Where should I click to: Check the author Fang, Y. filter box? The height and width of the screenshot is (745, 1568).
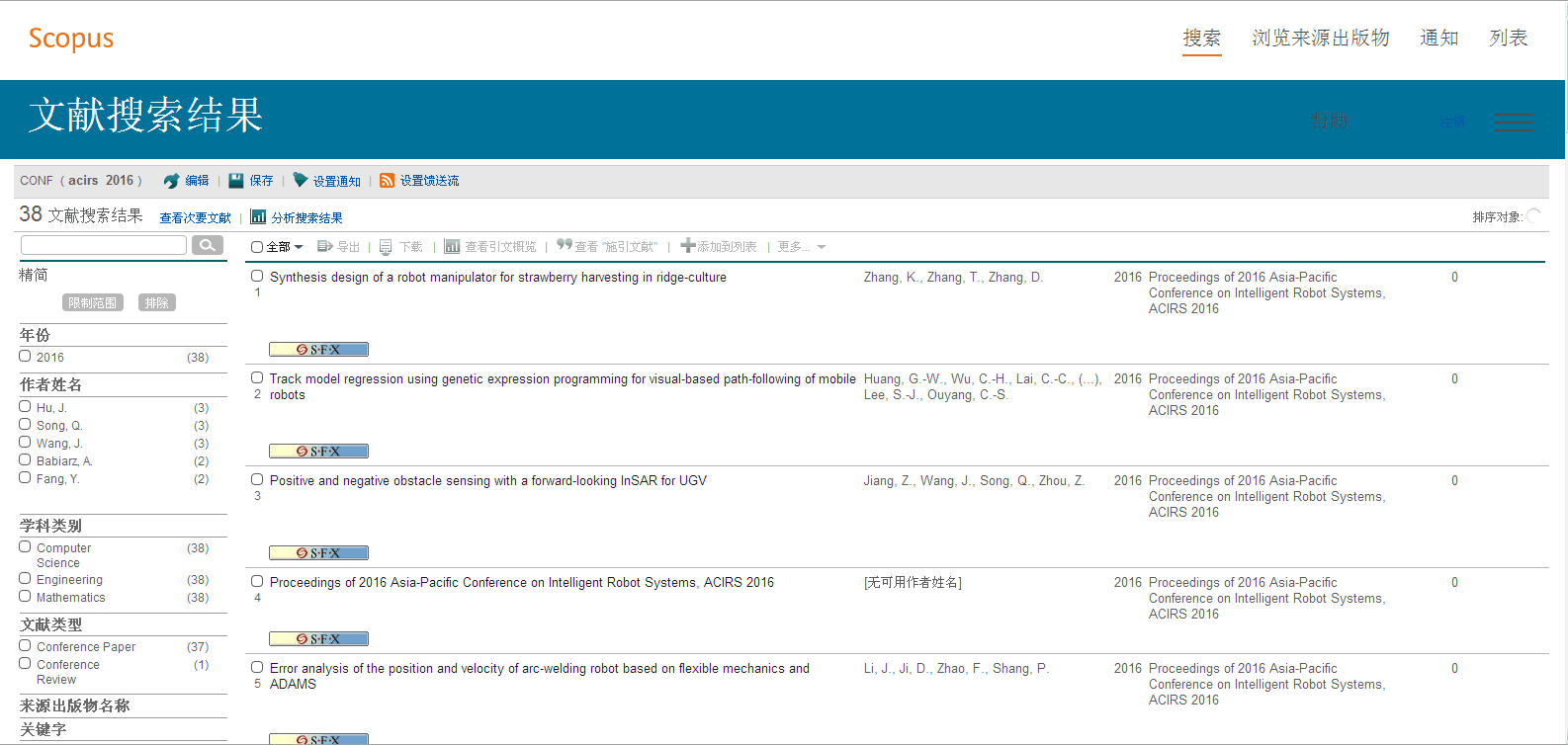25,477
